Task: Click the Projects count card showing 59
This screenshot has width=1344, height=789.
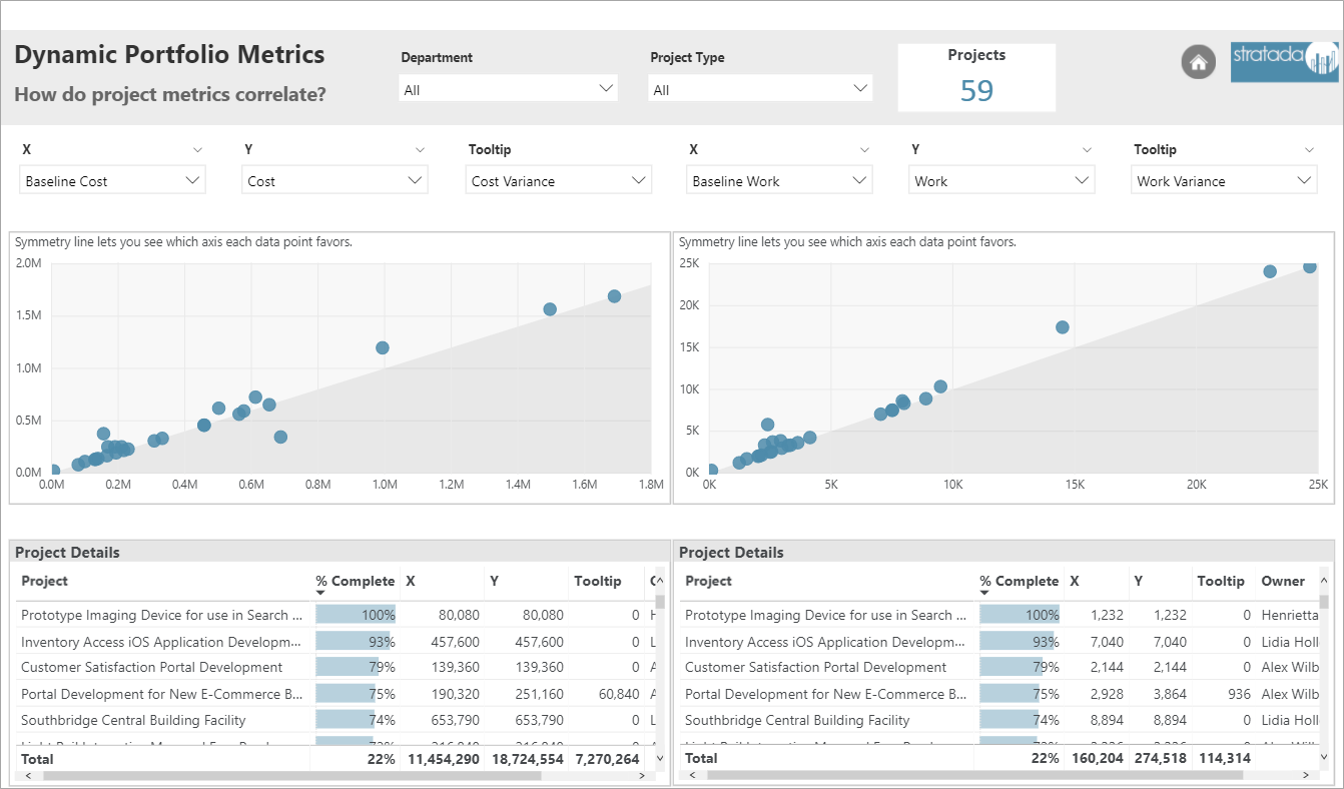Action: point(976,78)
